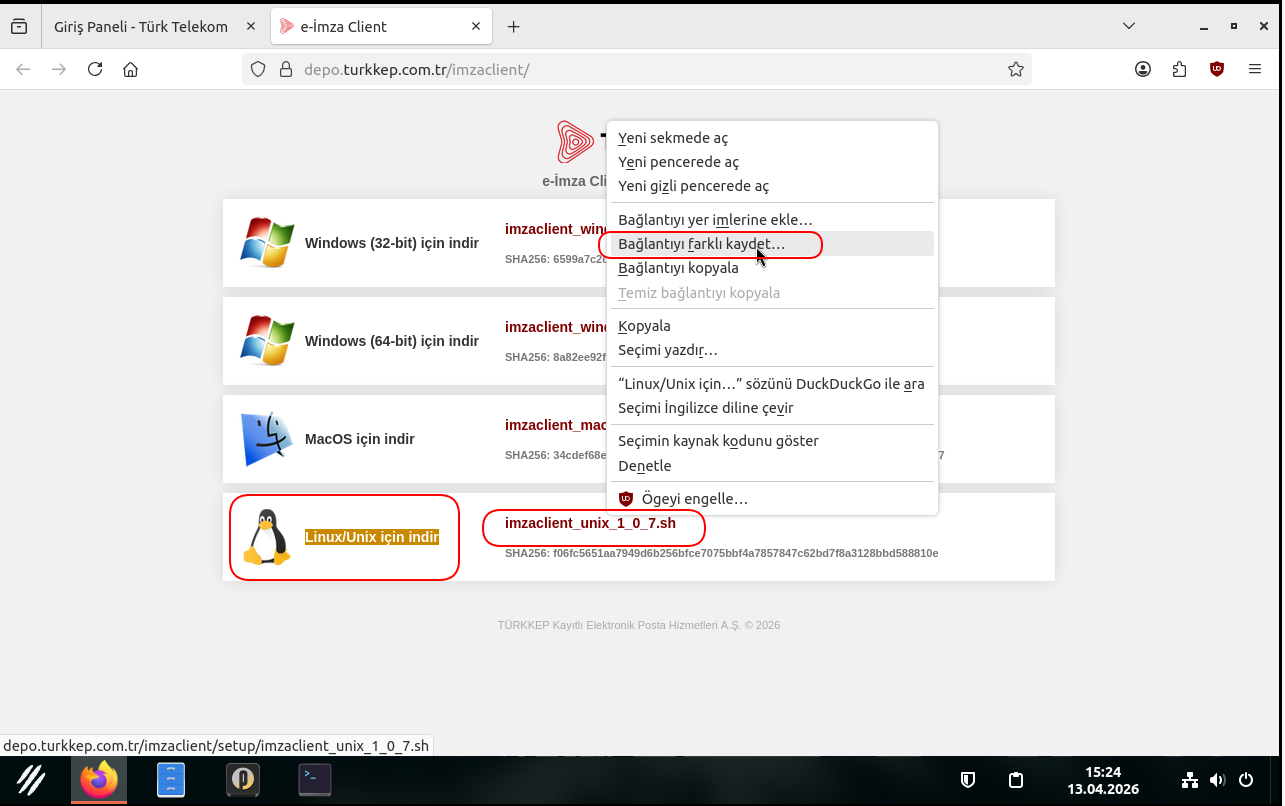Viewport: 1285px width, 806px height.
Task: Choose 'Yeni pencerede aç' menu entry
Action: (x=772, y=162)
